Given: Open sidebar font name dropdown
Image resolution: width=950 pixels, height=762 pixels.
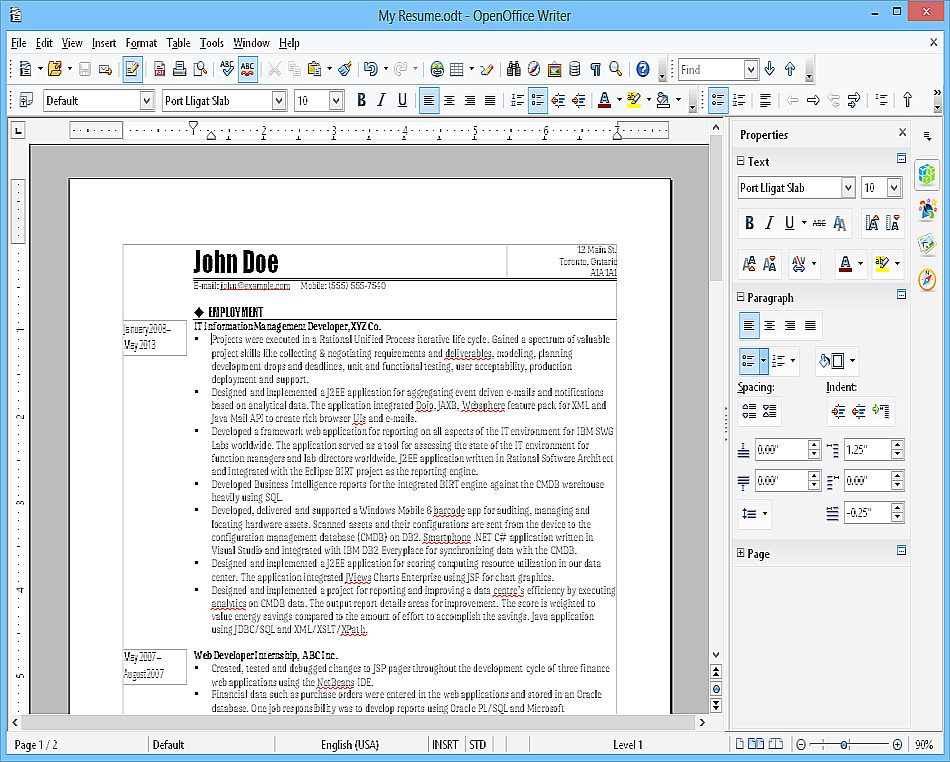Looking at the screenshot, I should coord(848,188).
